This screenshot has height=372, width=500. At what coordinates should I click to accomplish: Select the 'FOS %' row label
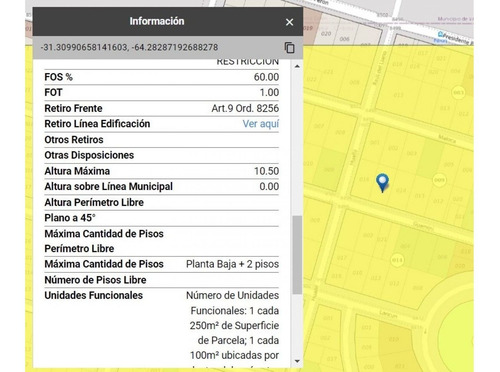tap(58, 77)
